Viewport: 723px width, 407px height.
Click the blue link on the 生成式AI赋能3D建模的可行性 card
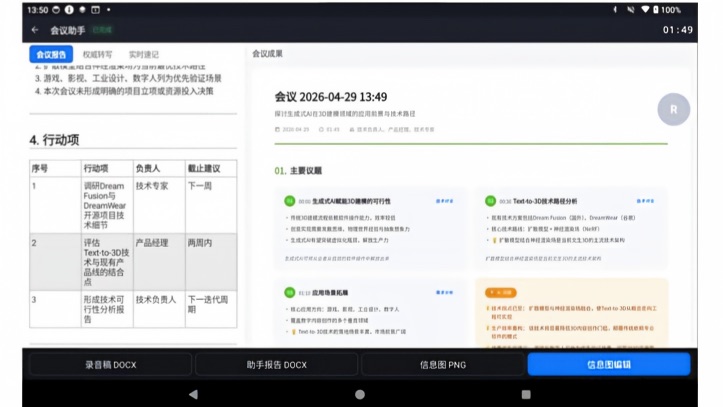tap(444, 201)
